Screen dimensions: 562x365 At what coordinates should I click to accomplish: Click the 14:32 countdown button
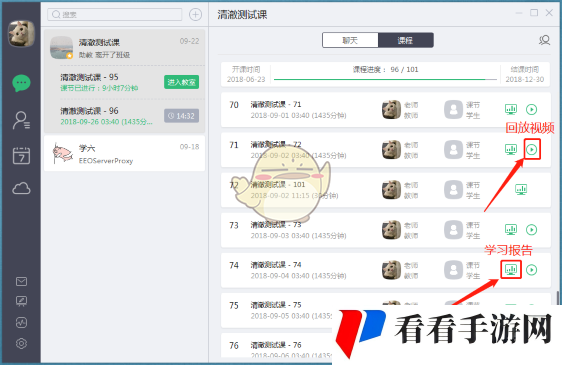[x=181, y=116]
